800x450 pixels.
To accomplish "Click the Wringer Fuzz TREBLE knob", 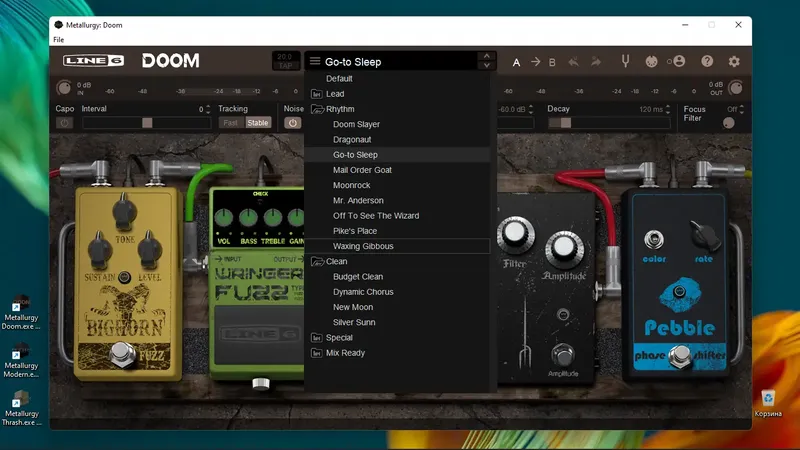I will [x=272, y=218].
